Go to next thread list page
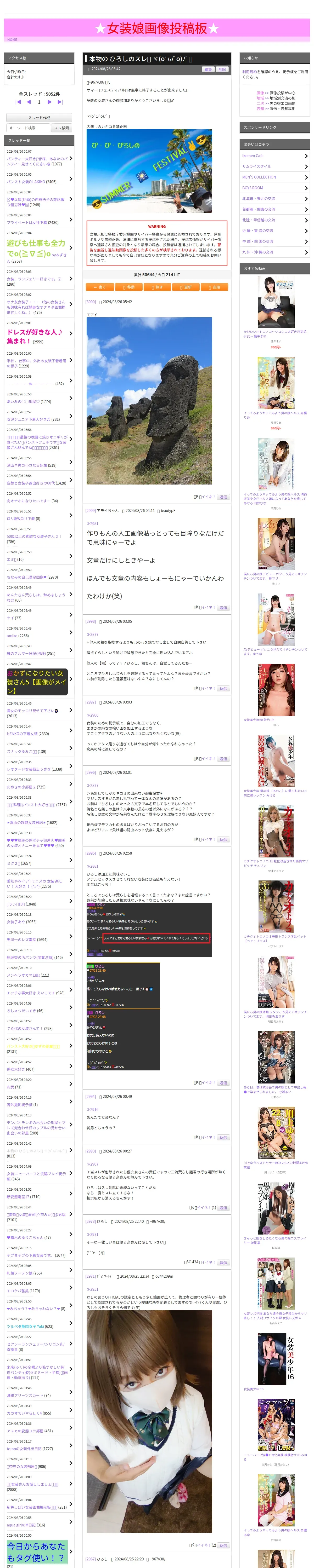314x1568 pixels. [x=50, y=102]
